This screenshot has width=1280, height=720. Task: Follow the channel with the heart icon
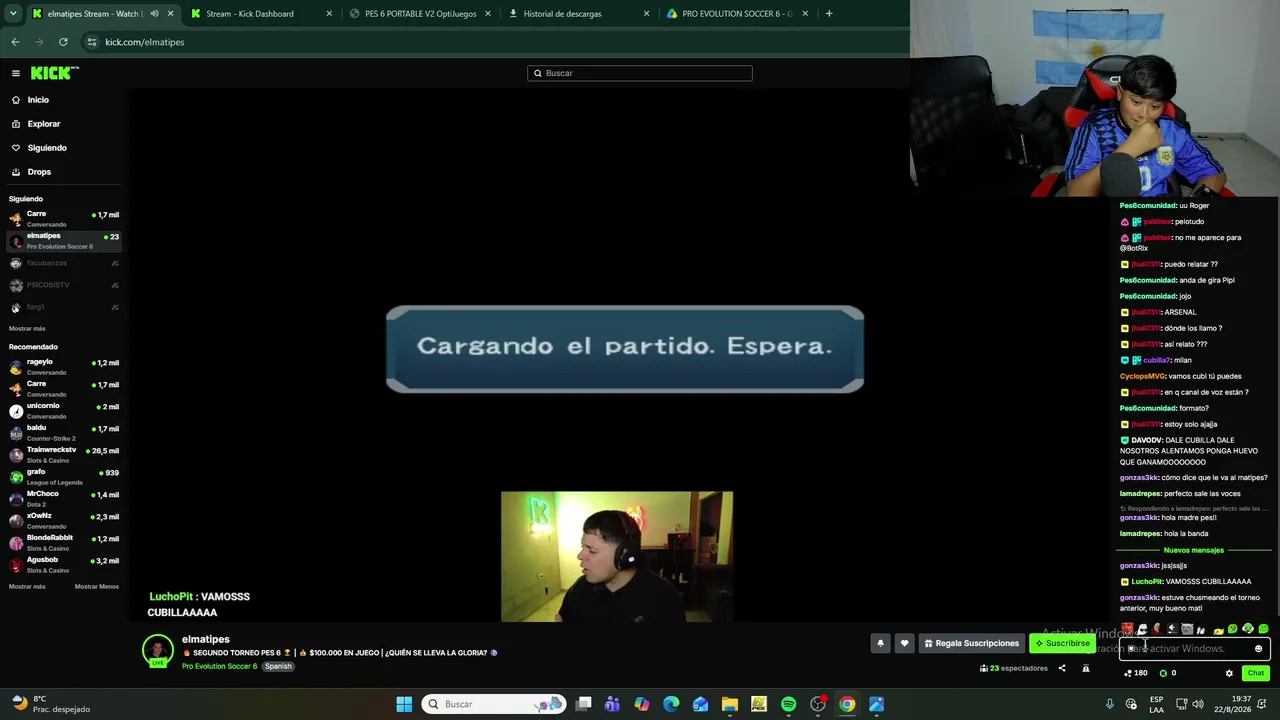point(904,643)
